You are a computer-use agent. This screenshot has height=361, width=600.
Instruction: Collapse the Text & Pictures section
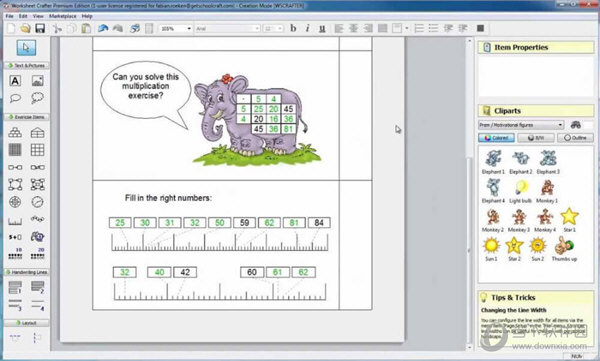(26, 65)
